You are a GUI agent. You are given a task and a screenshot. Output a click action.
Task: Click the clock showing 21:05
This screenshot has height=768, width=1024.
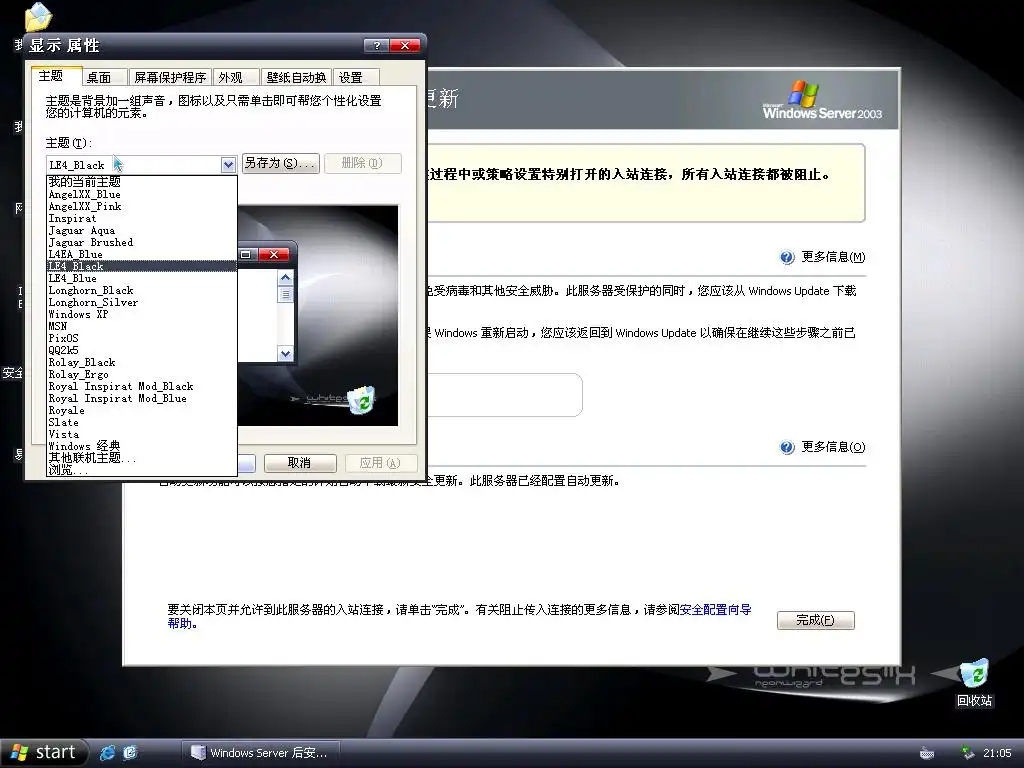997,753
